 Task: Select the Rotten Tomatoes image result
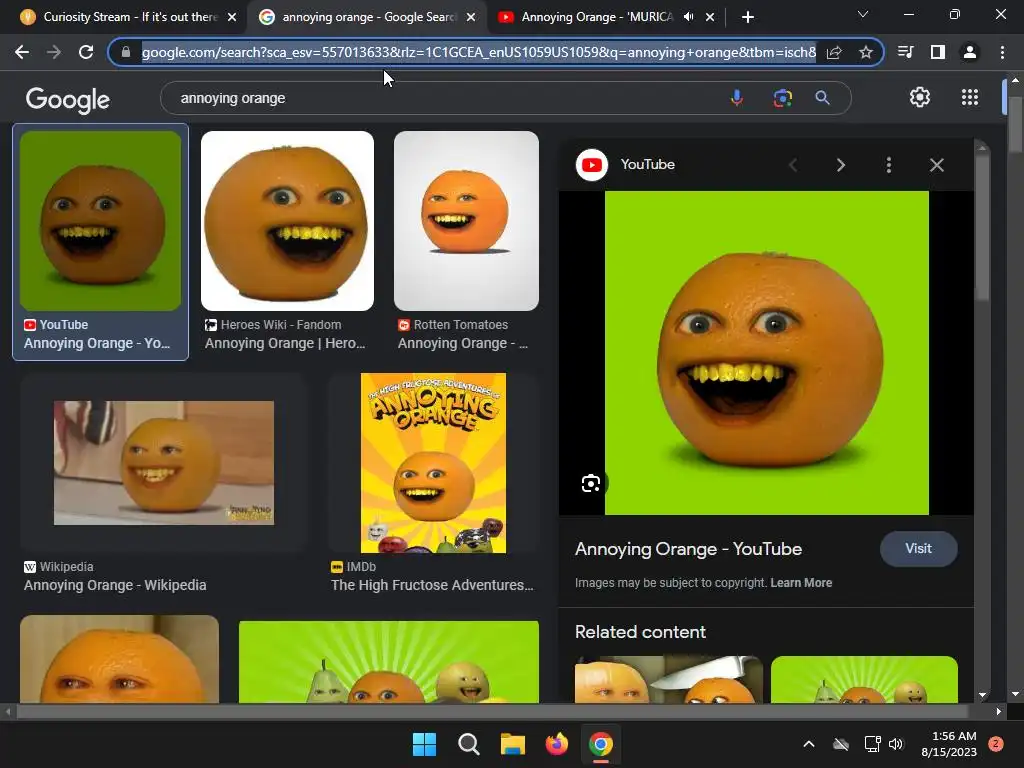[466, 221]
